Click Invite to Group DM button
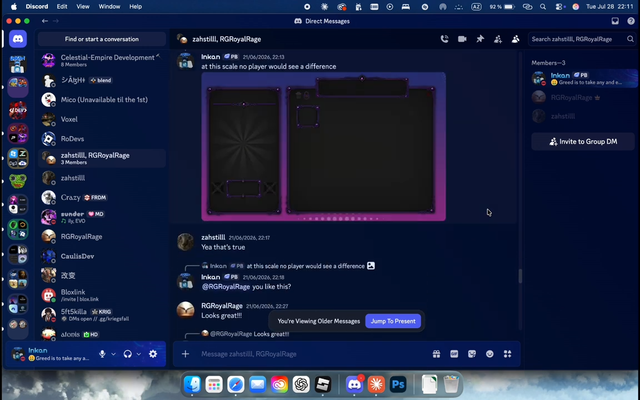Screen dimensions: 640x400 point(583,142)
